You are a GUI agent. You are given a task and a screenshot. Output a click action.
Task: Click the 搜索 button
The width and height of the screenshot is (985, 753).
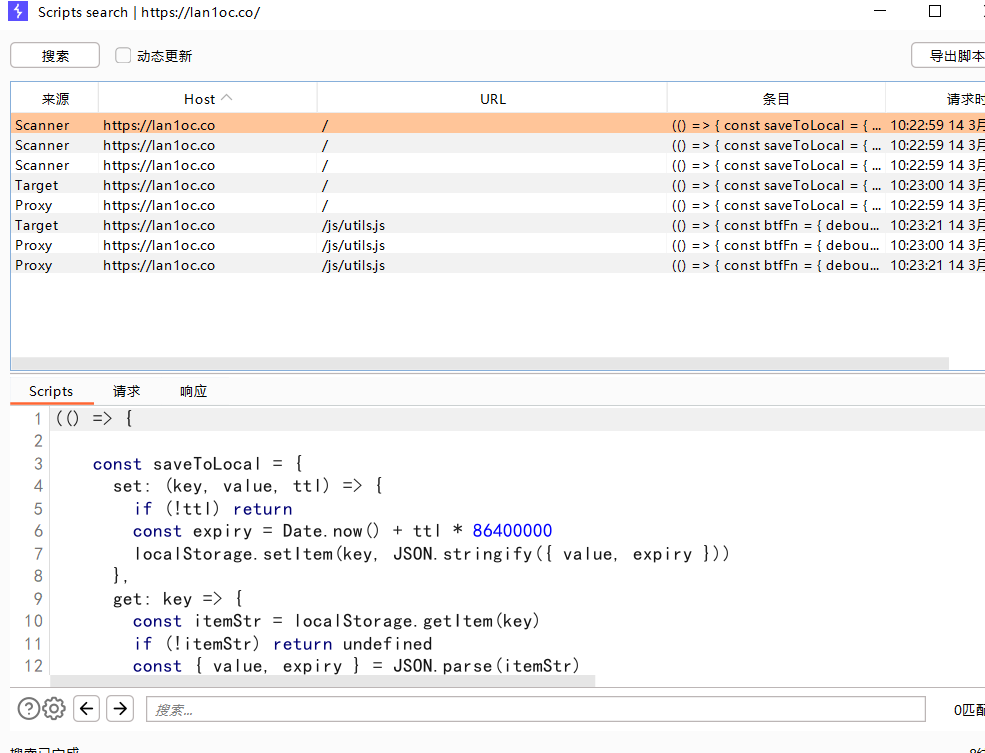click(x=55, y=56)
